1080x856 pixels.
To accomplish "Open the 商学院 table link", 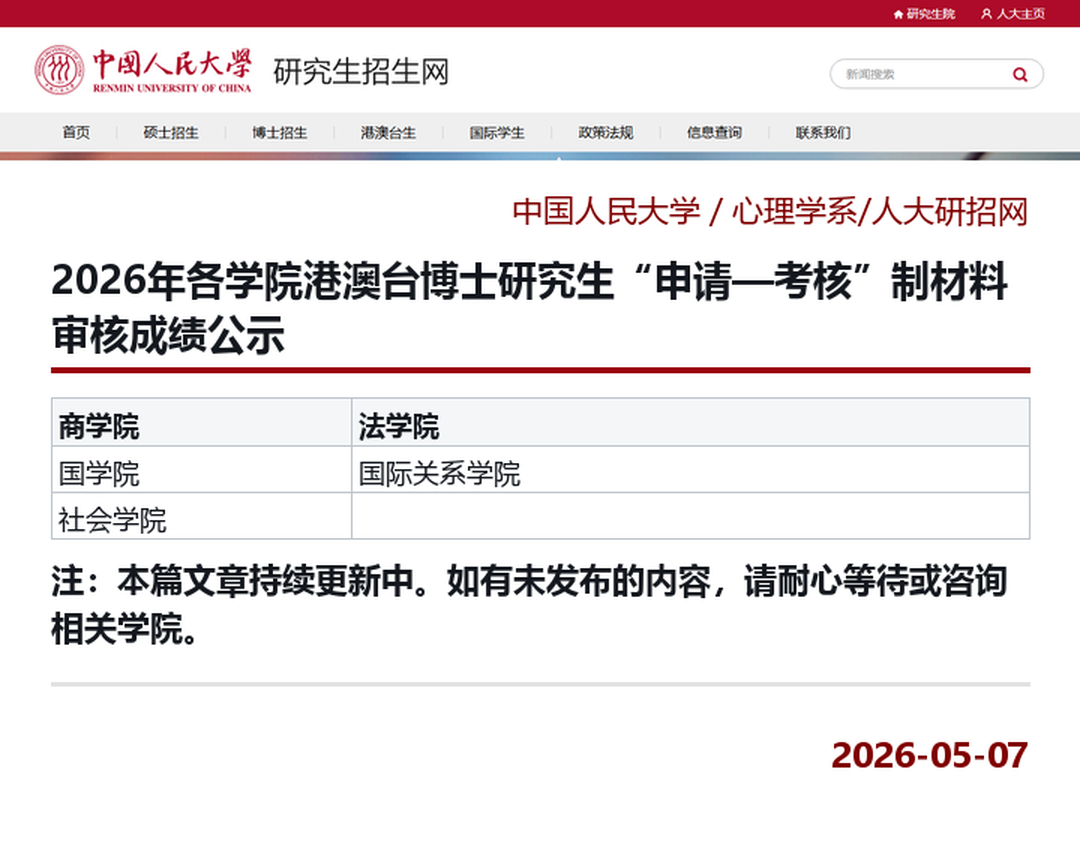I will pos(98,426).
